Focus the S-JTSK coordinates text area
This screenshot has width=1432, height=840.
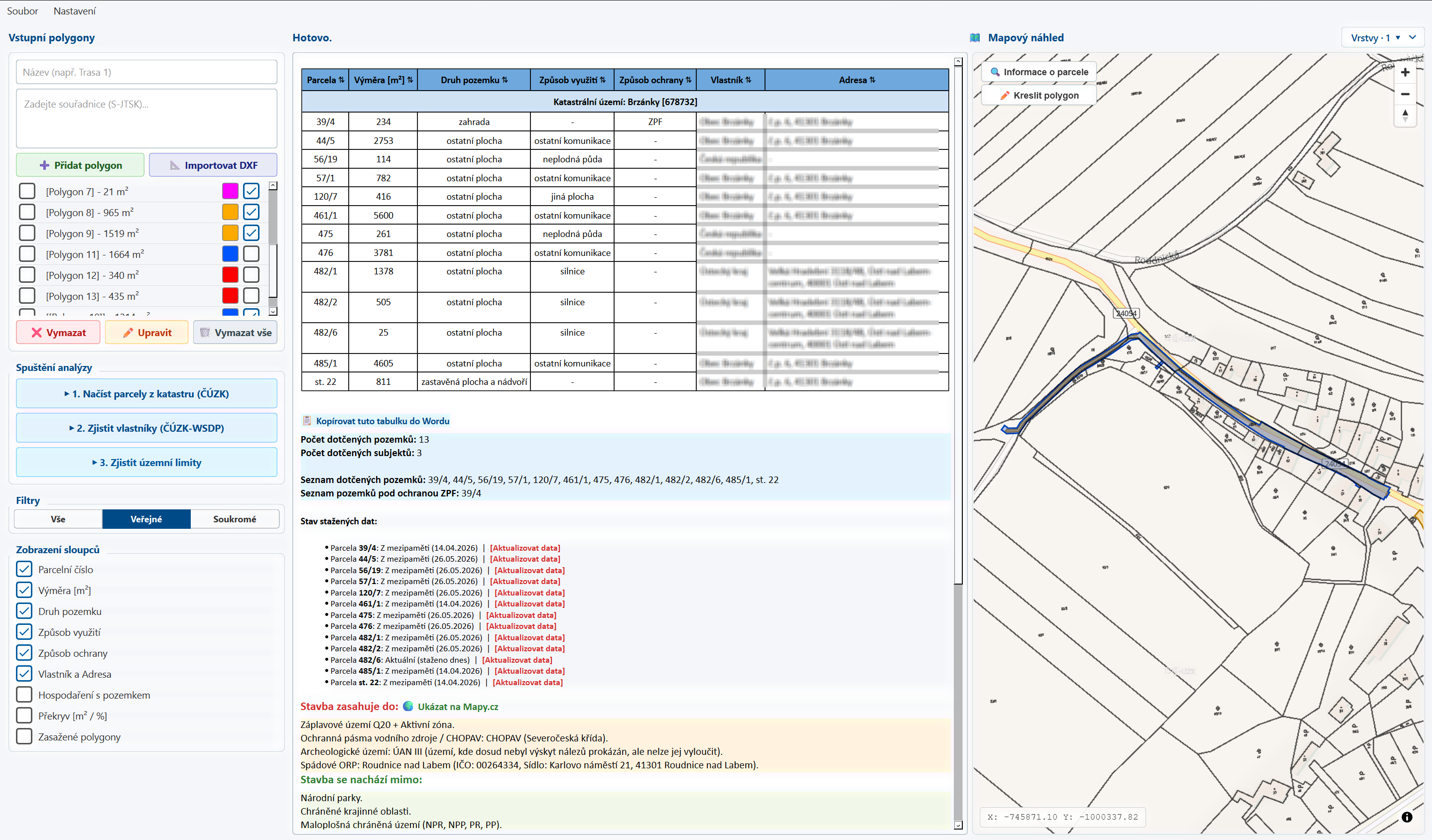(146, 118)
